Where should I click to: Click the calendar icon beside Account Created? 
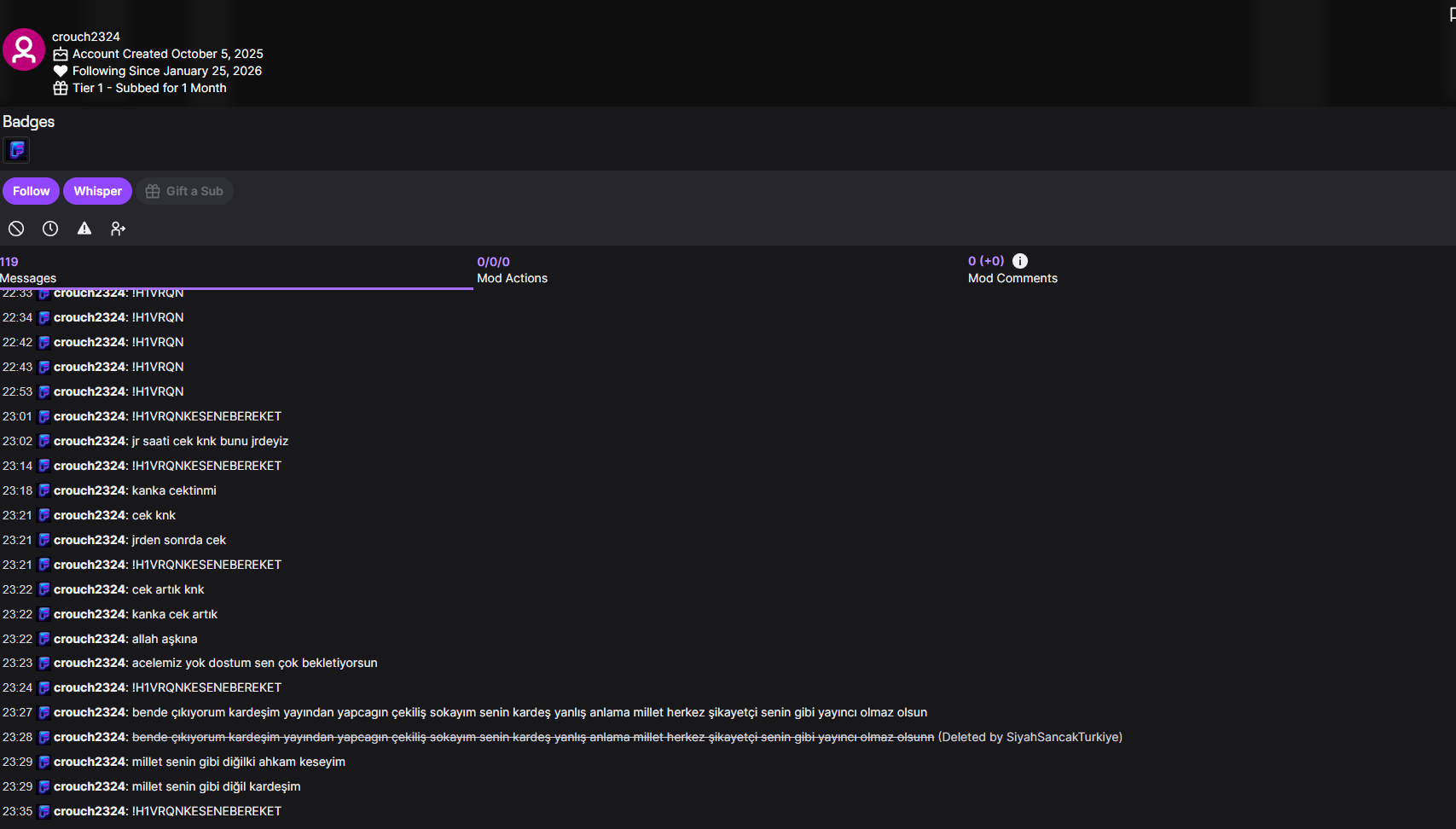click(x=61, y=54)
